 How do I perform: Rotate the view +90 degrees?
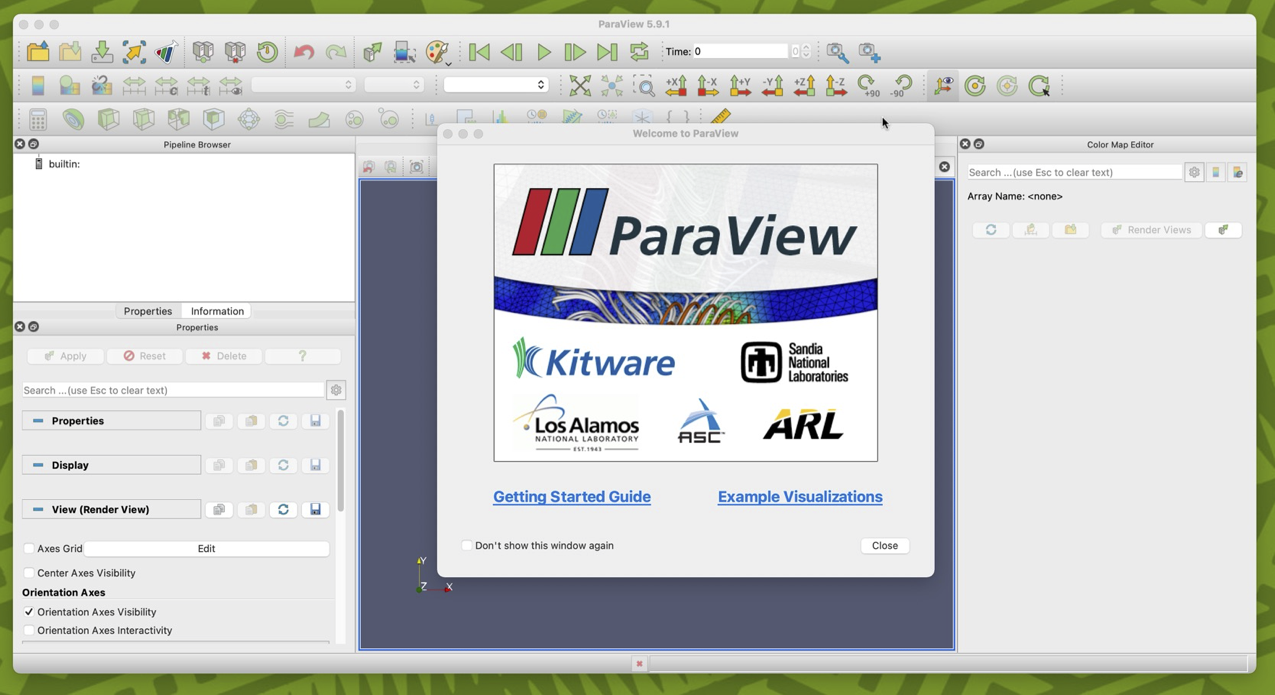pyautogui.click(x=868, y=85)
